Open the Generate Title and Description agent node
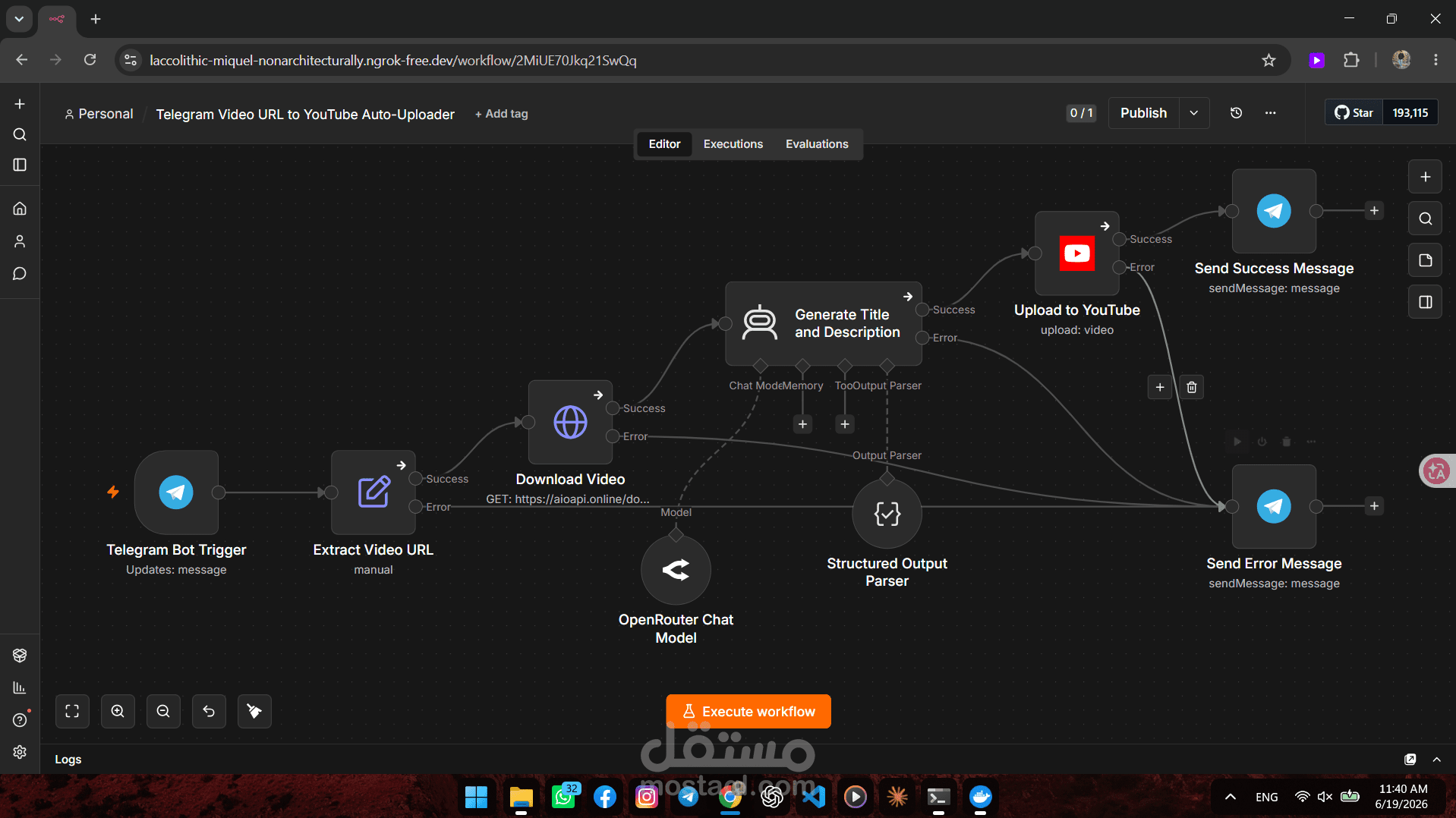Image resolution: width=1456 pixels, height=818 pixels. pos(824,324)
